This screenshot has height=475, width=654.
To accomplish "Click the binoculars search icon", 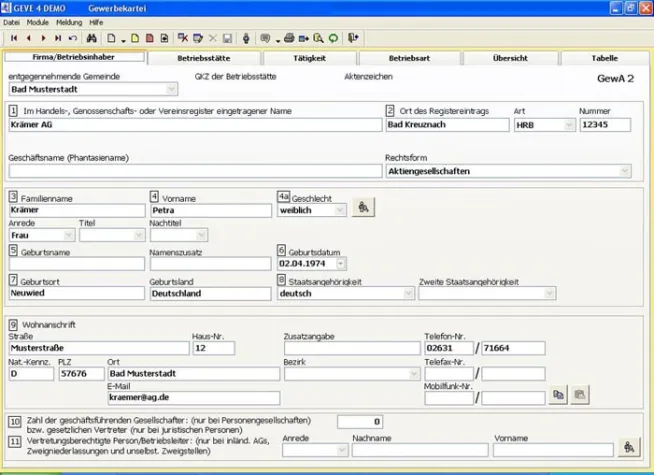I will click(91, 38).
